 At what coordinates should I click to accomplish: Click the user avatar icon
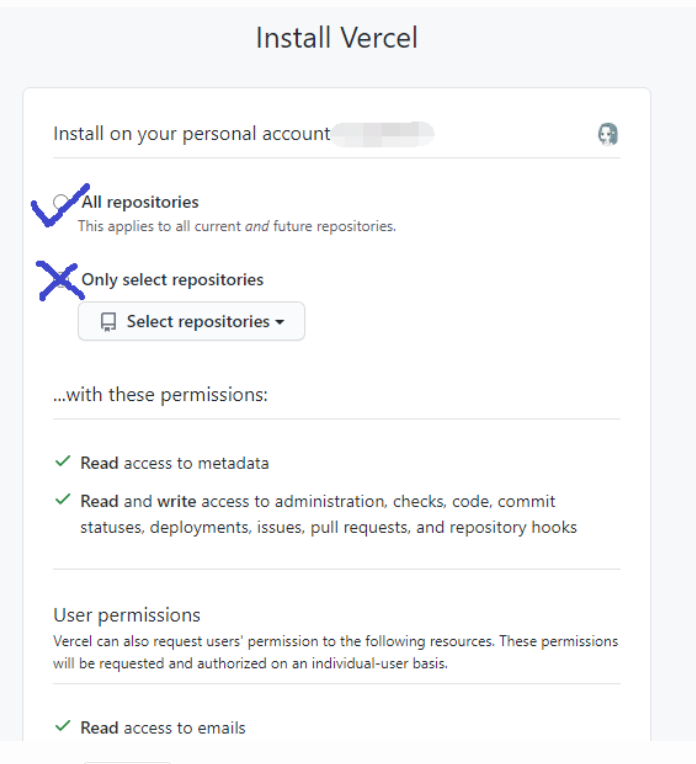608,134
